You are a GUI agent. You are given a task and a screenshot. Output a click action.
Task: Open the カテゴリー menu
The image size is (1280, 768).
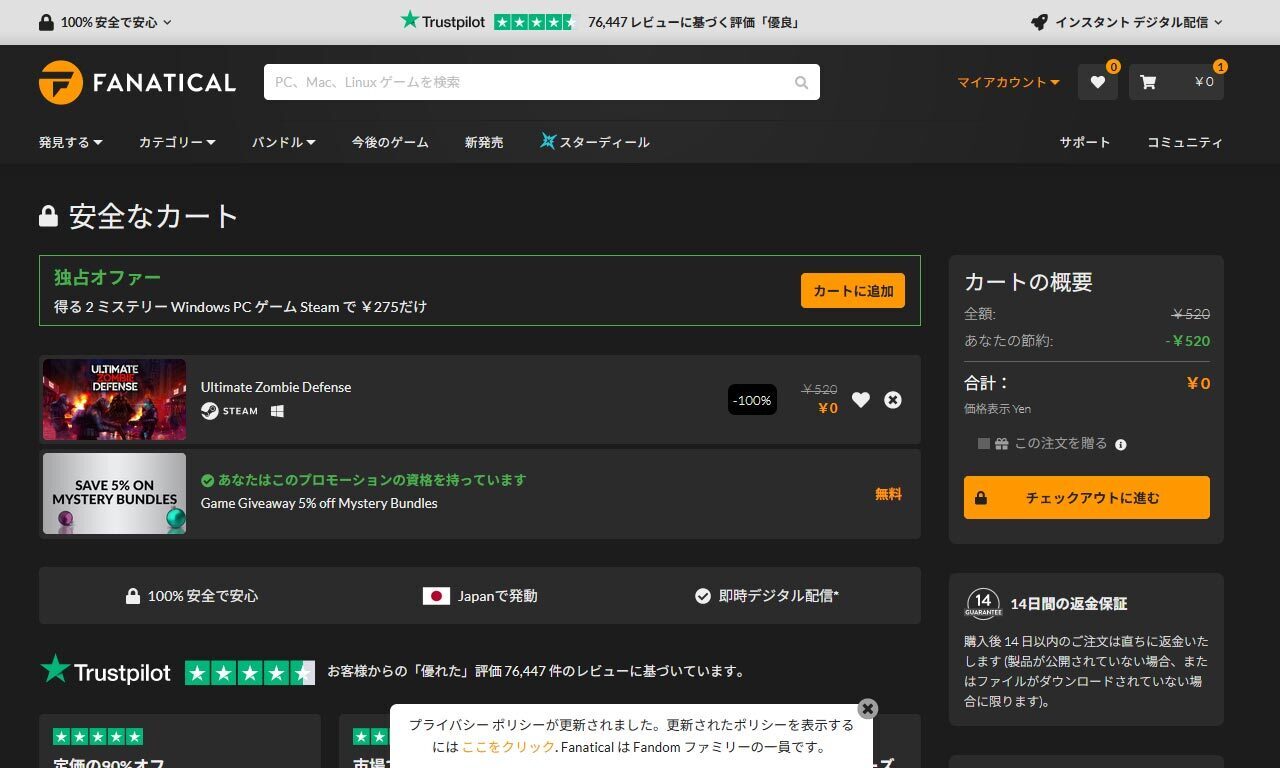pyautogui.click(x=177, y=142)
